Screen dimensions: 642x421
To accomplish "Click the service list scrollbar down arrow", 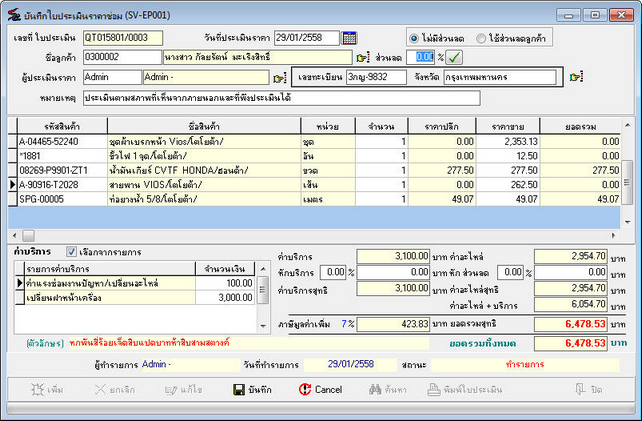I will (263, 326).
